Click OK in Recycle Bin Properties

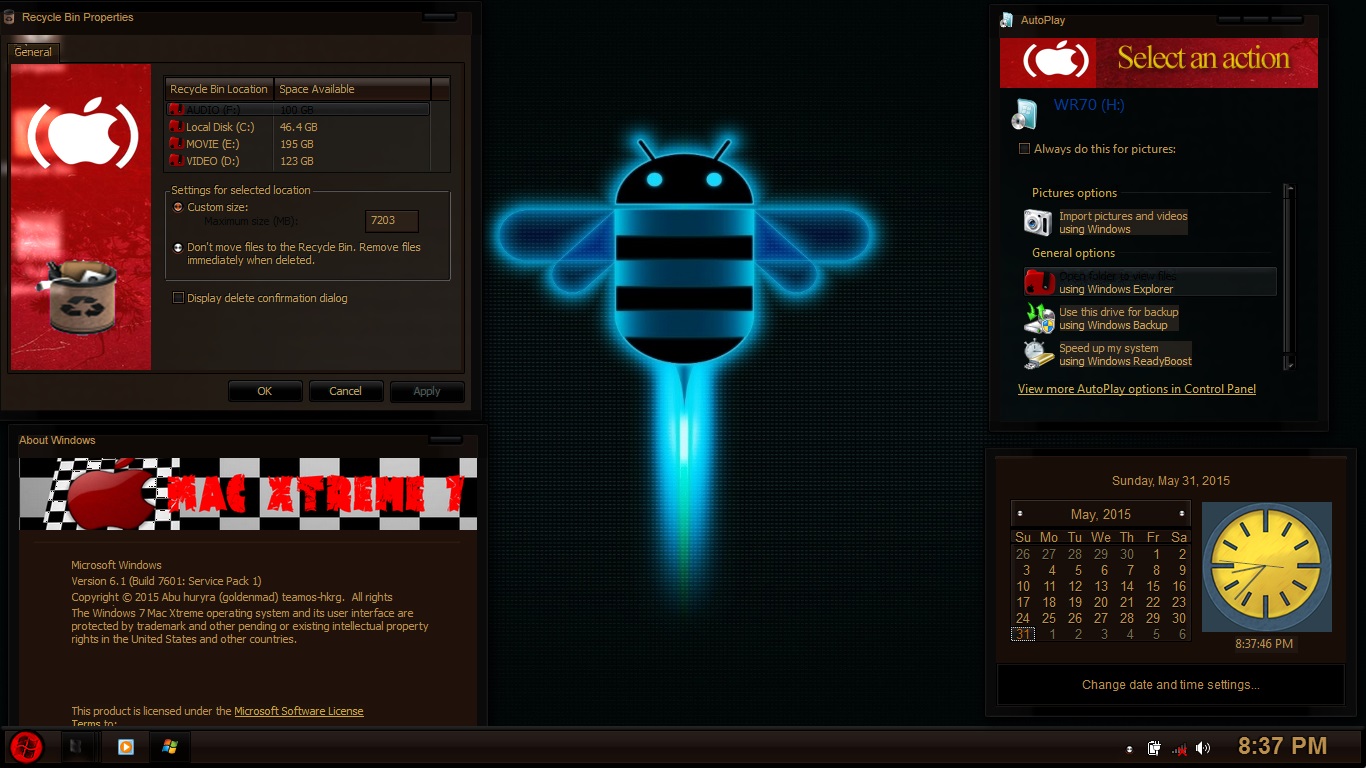pos(265,391)
